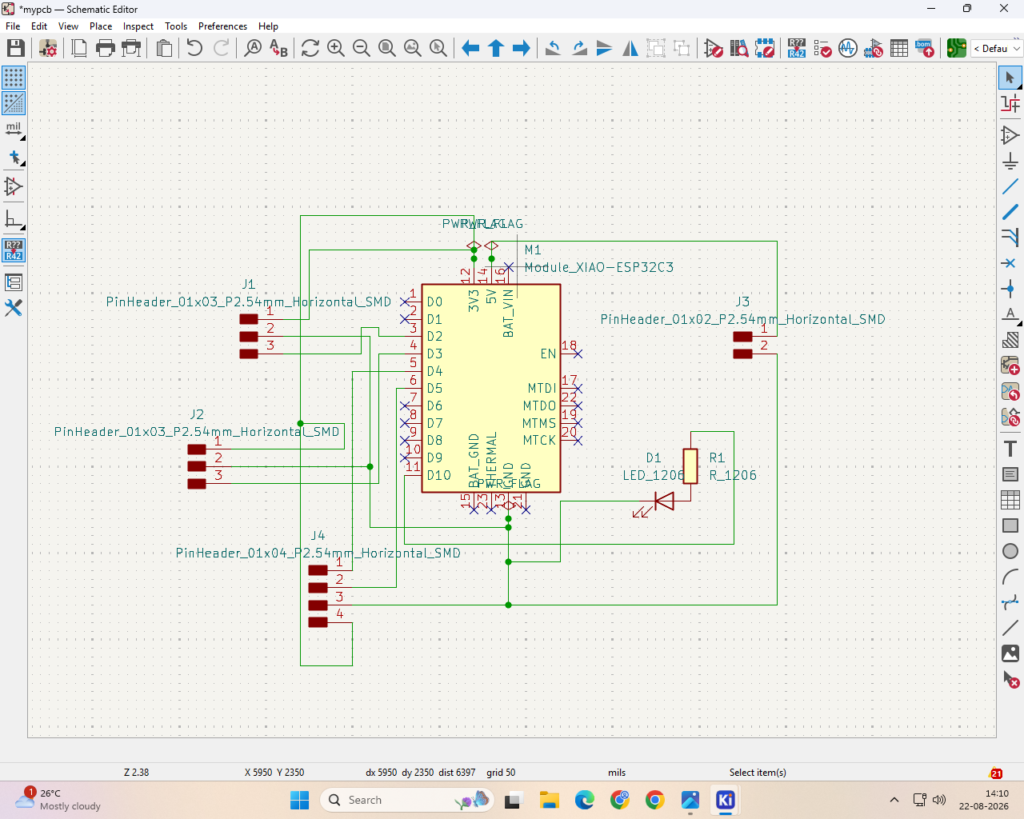
Task: Toggle hidden pins display
Action: [14, 186]
